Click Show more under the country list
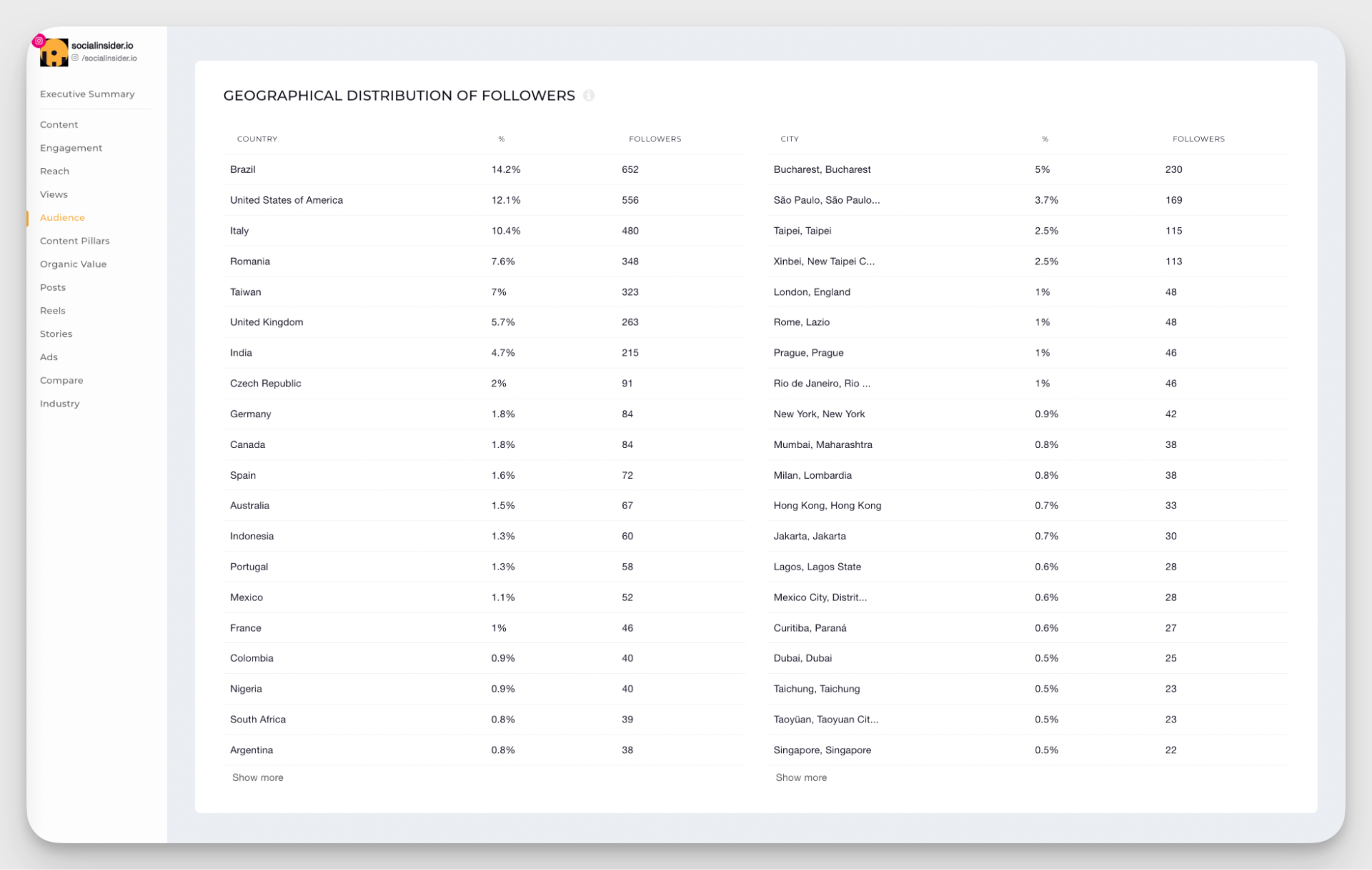 (x=257, y=777)
